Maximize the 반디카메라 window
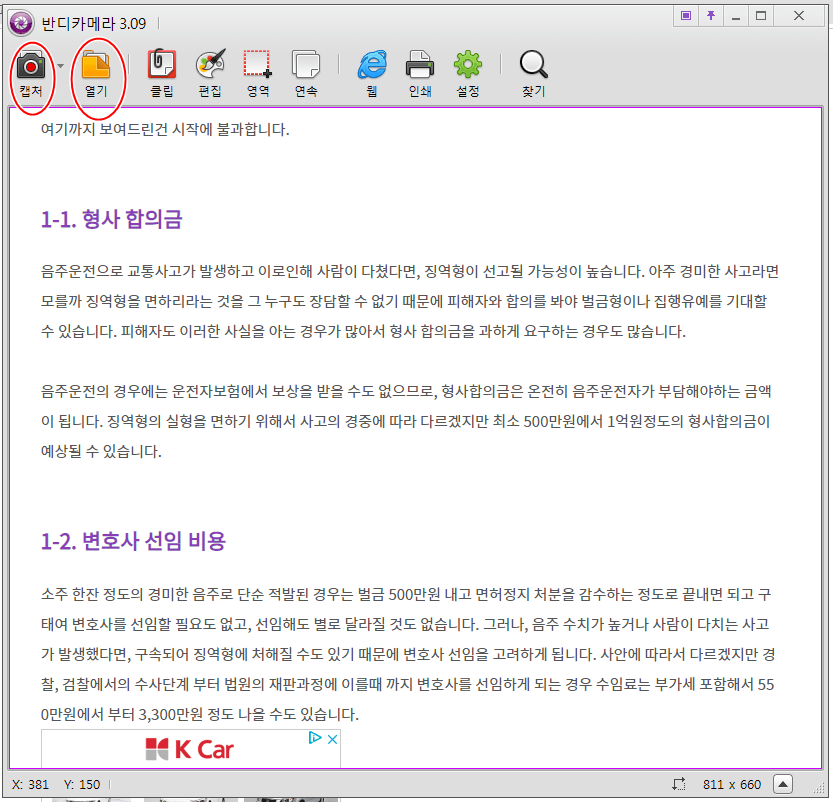This screenshot has width=833, height=802. 761,16
